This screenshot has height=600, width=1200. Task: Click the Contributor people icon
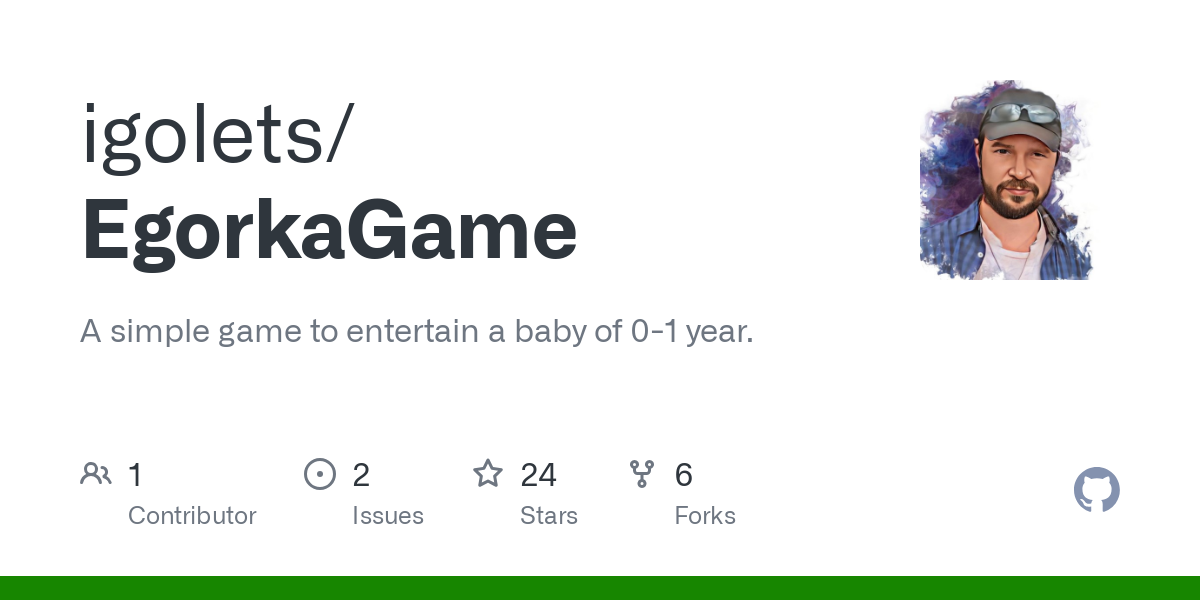[96, 474]
